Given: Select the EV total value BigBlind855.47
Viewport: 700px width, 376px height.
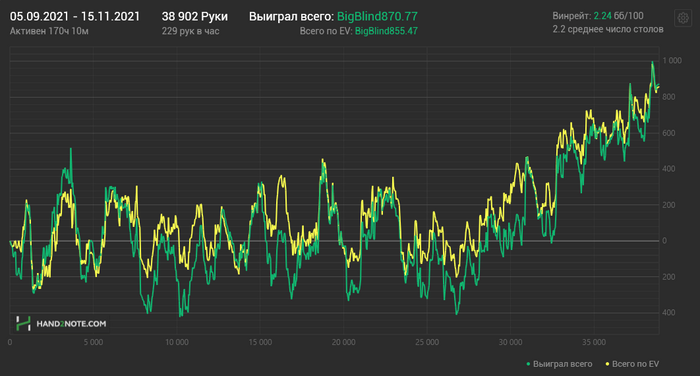Looking at the screenshot, I should tap(386, 31).
